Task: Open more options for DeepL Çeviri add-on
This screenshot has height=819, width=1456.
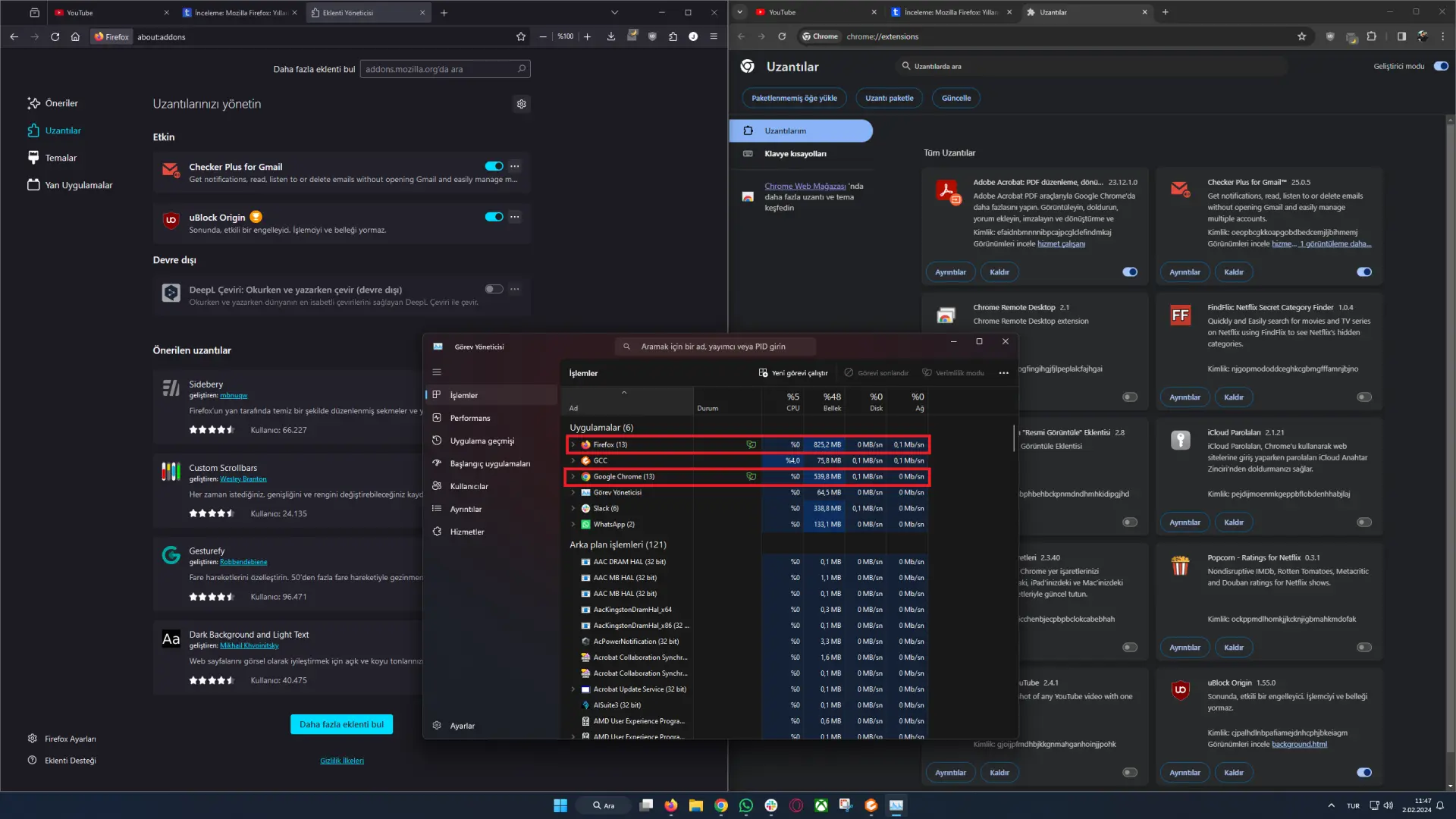Action: point(515,289)
